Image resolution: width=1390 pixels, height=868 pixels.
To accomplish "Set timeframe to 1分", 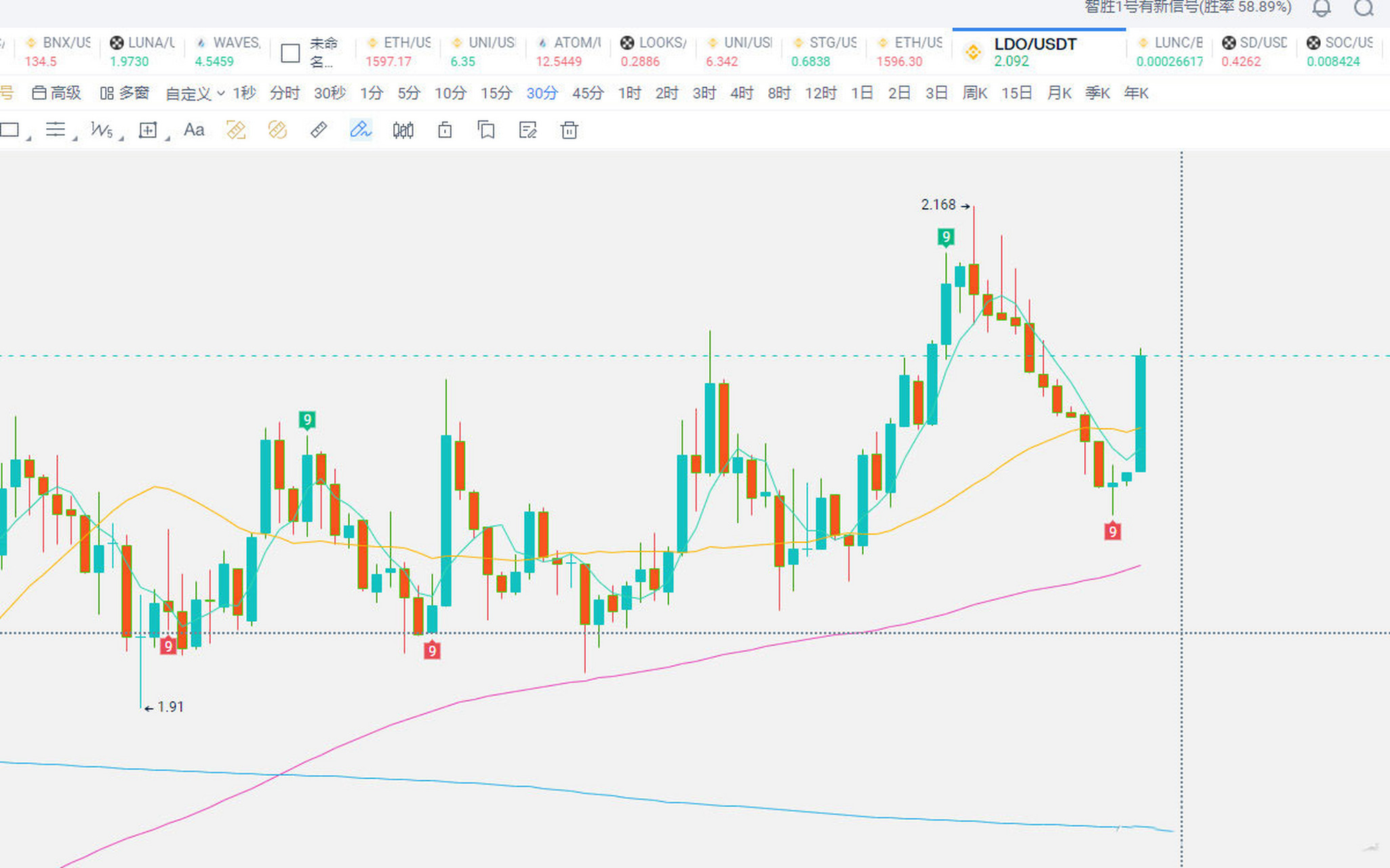I will (372, 93).
